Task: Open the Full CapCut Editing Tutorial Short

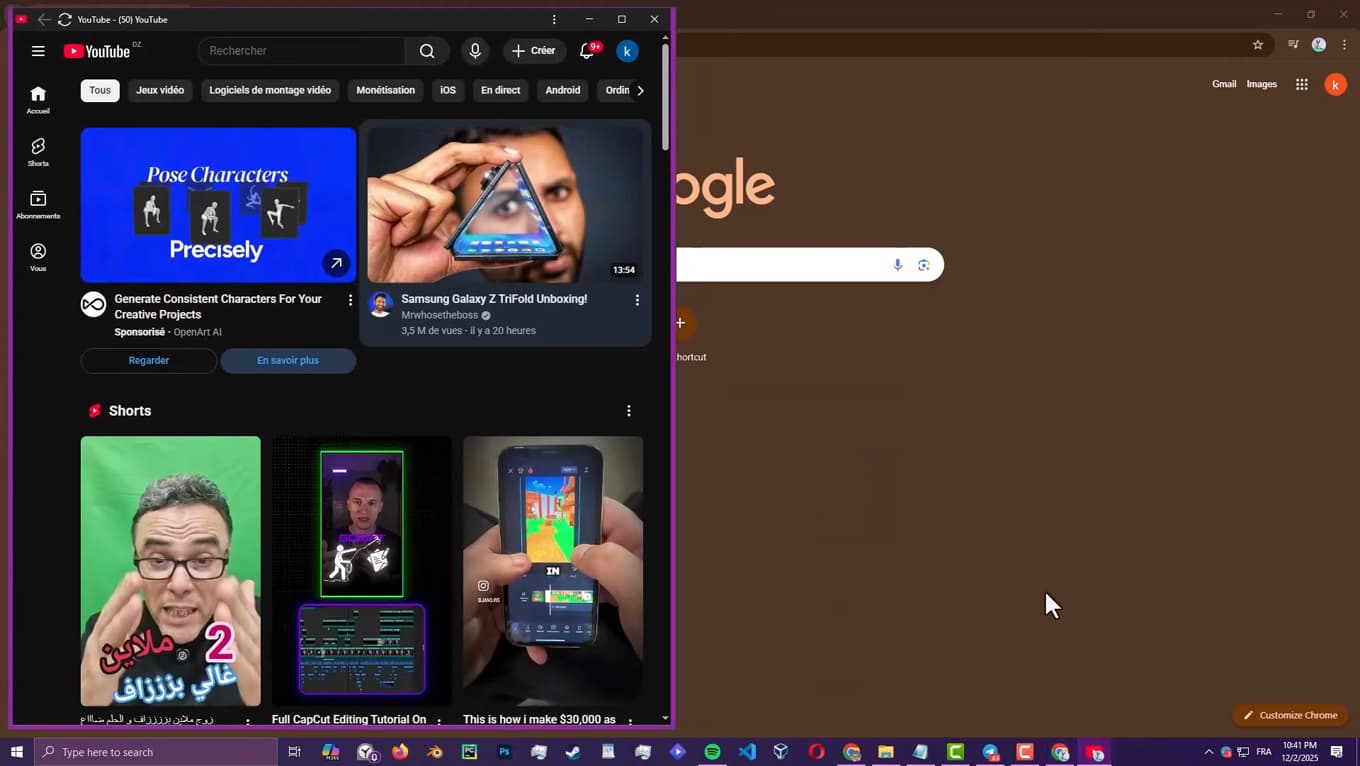Action: (362, 571)
